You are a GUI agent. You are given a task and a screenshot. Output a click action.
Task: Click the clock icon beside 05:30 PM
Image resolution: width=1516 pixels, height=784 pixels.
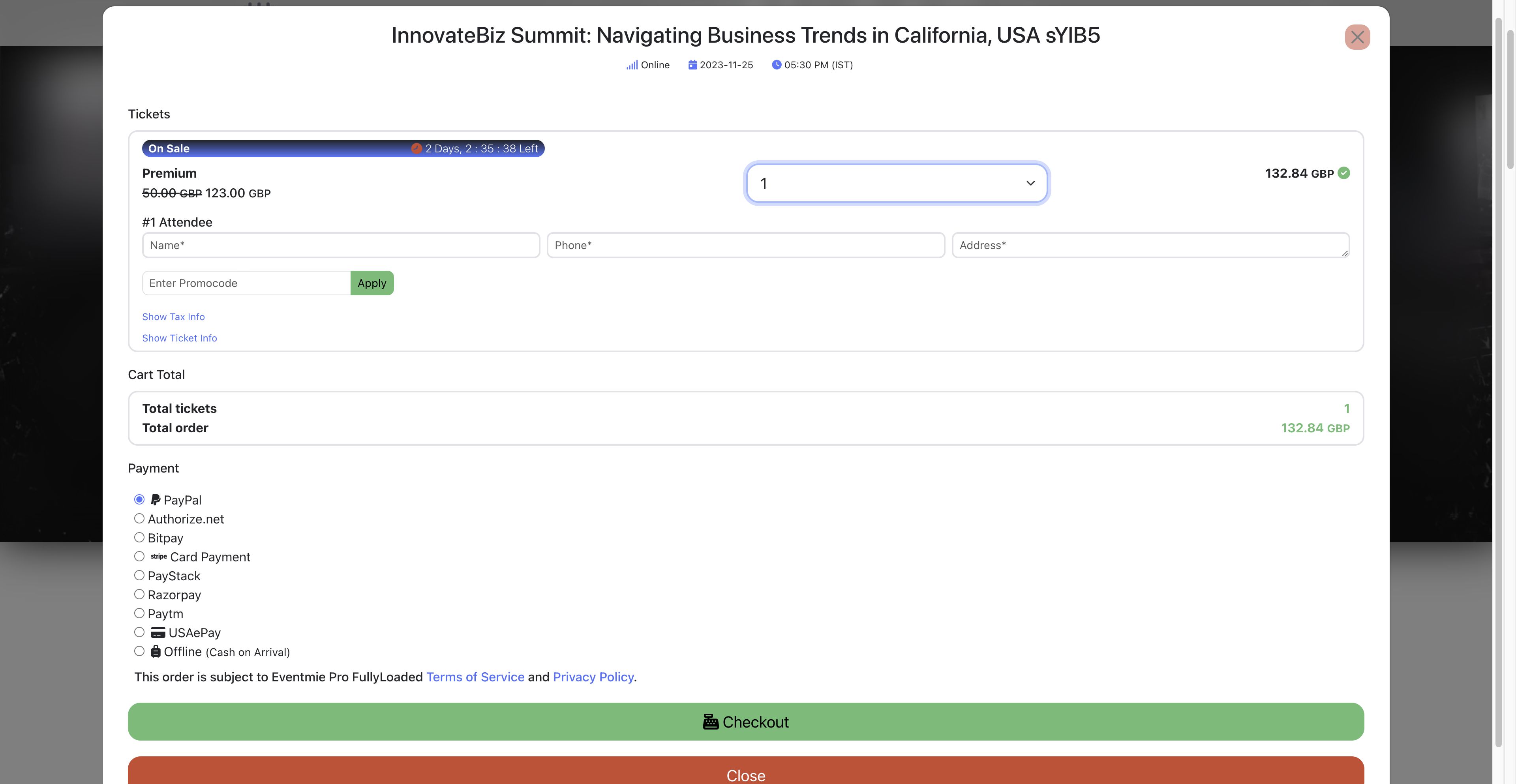[x=776, y=65]
